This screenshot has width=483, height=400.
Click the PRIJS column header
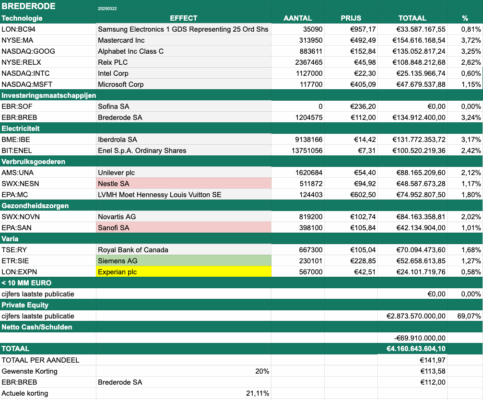[351, 18]
